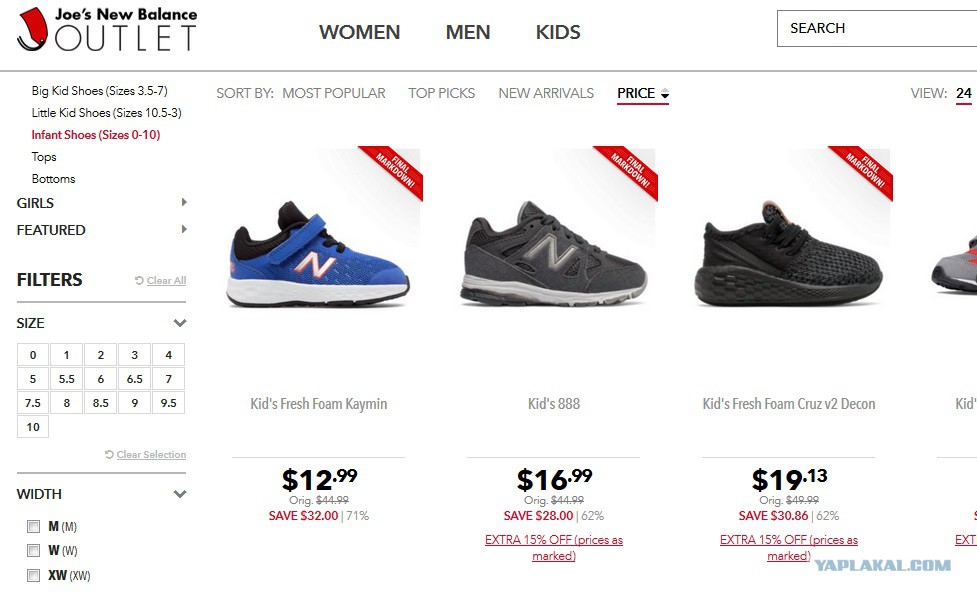Viewport: 977px width, 595px height.
Task: Open the Women menu
Action: tap(359, 32)
